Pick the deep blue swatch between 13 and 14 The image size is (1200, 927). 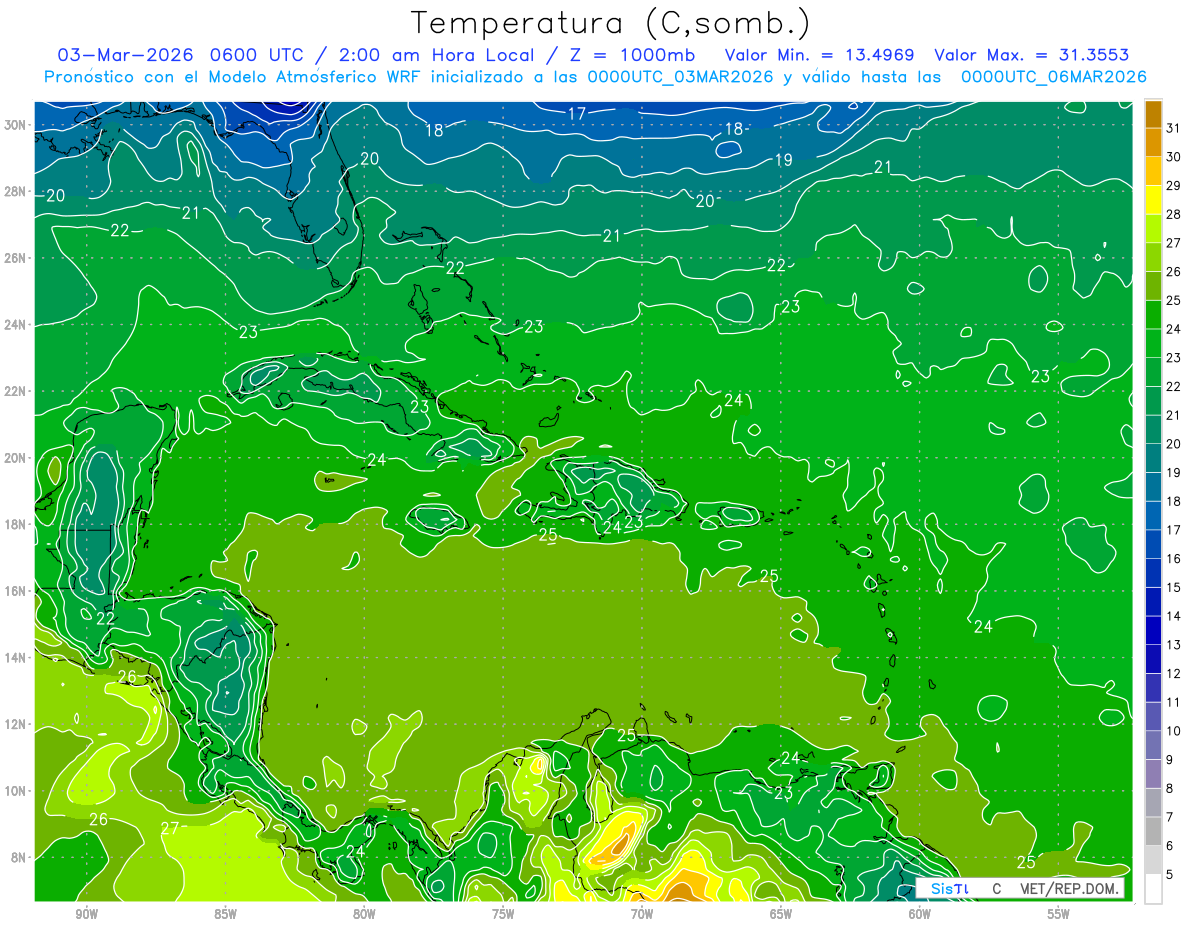click(x=1153, y=630)
